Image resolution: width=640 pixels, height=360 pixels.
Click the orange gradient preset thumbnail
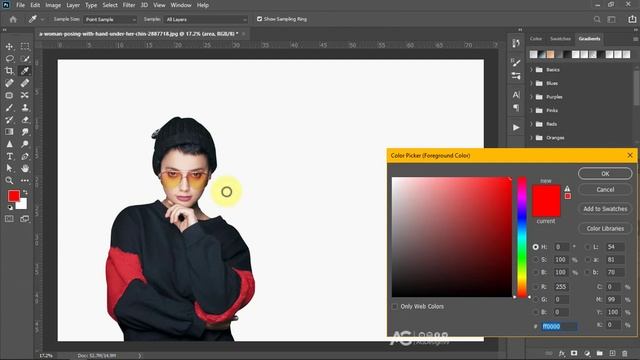coord(550,54)
